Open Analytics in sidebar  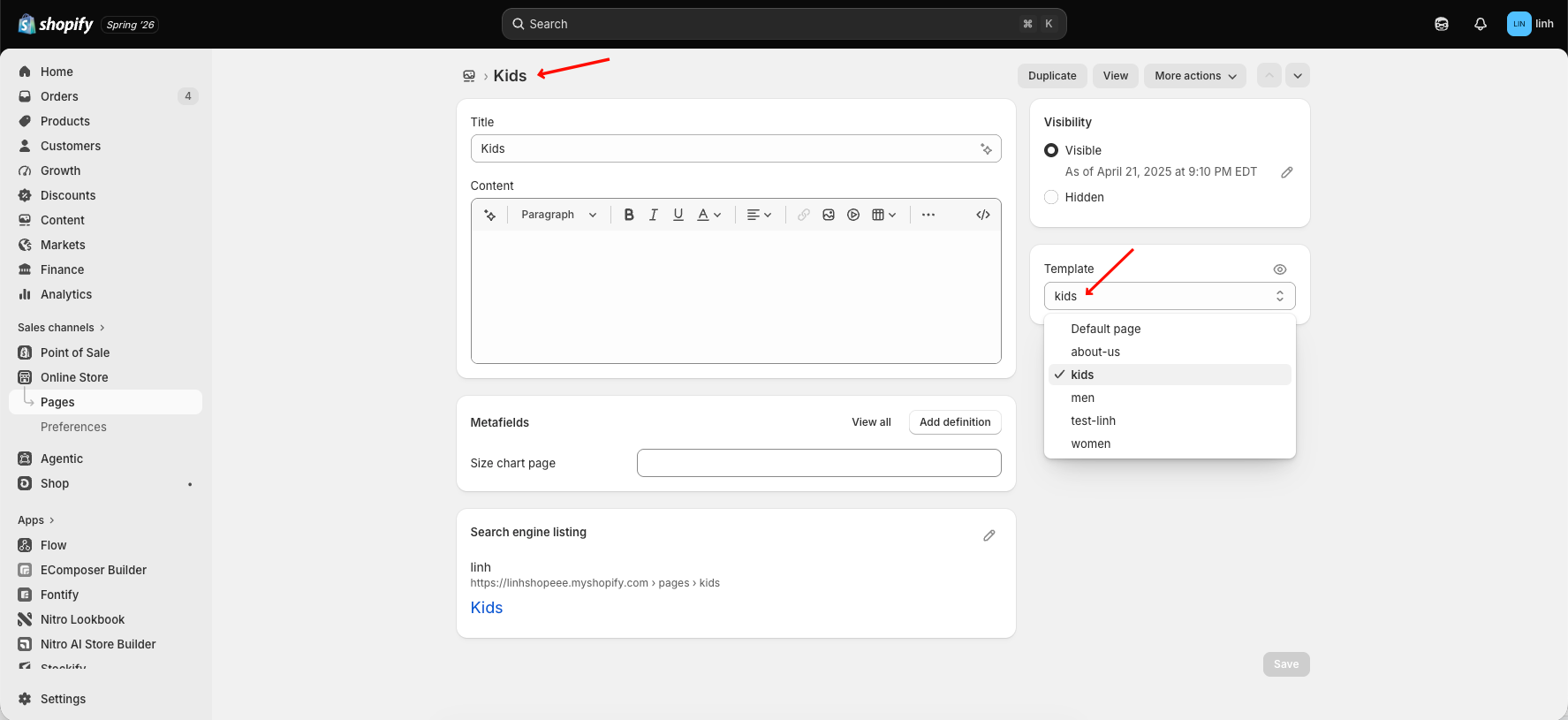point(106,294)
